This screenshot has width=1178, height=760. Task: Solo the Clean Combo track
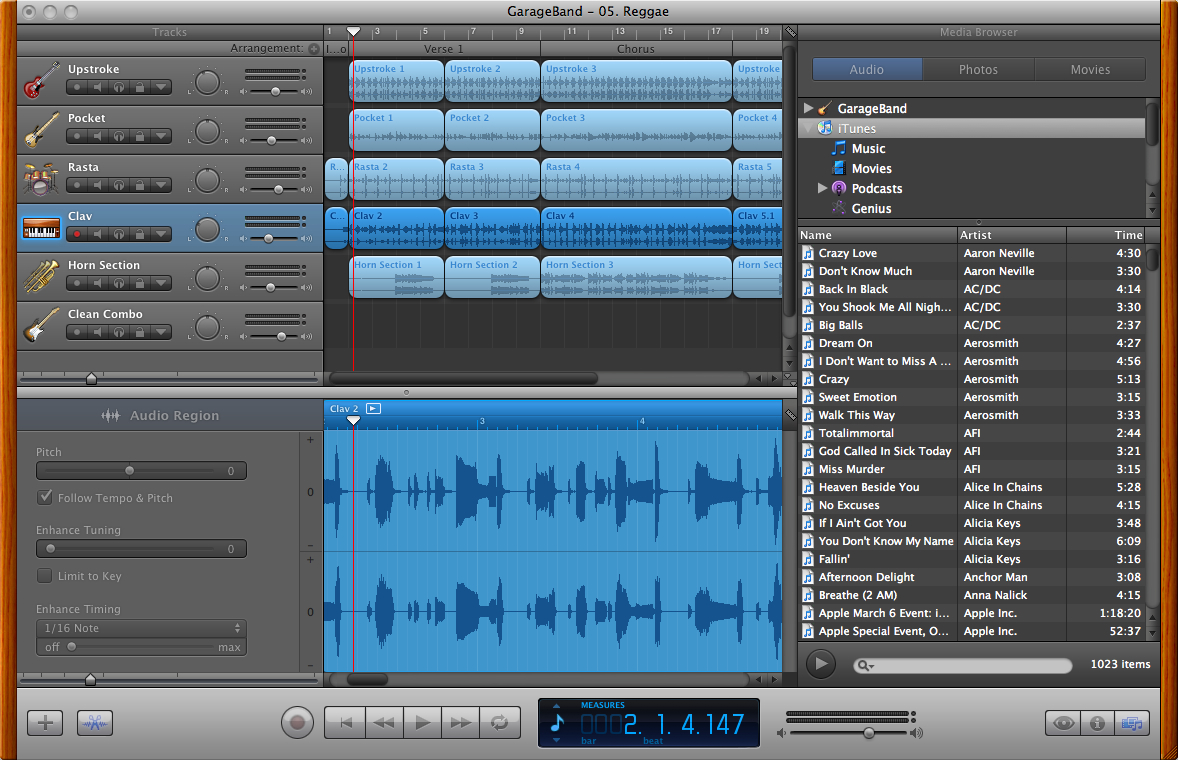coord(119,332)
